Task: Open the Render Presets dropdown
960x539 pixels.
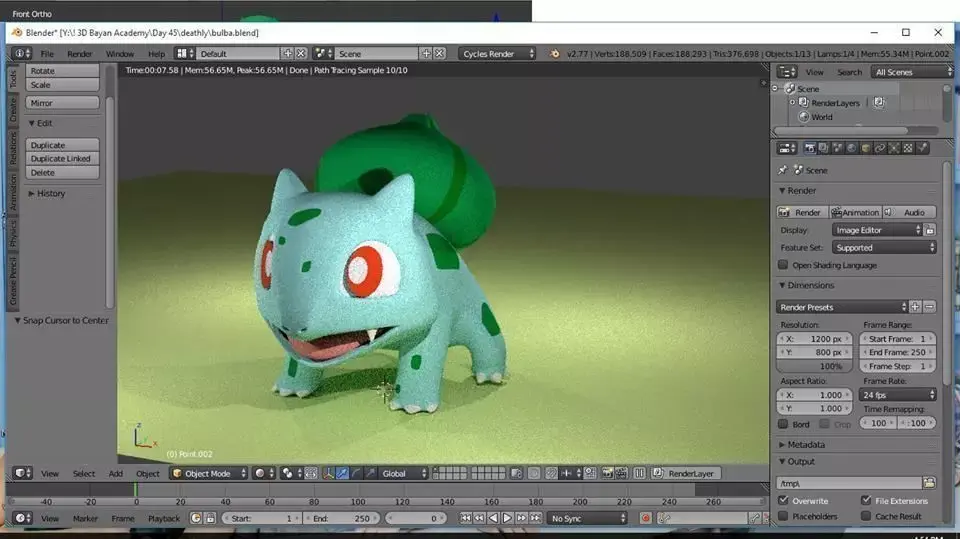Action: click(x=842, y=307)
